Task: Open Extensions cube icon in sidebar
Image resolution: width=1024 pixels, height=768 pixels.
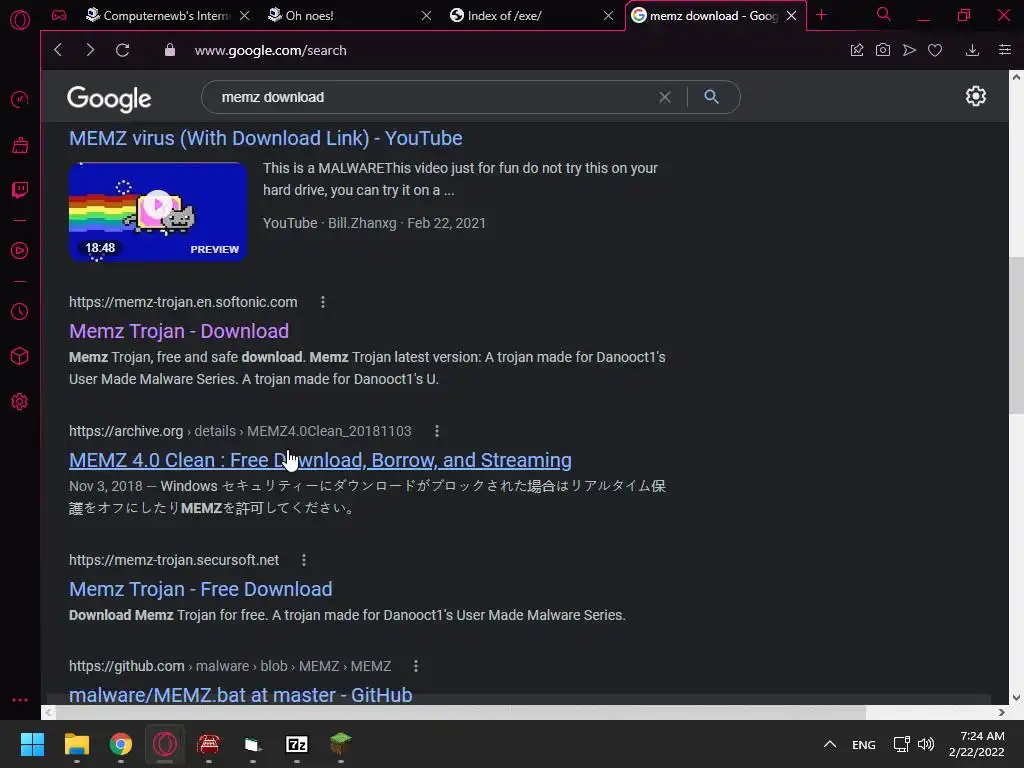Action: pyautogui.click(x=20, y=357)
